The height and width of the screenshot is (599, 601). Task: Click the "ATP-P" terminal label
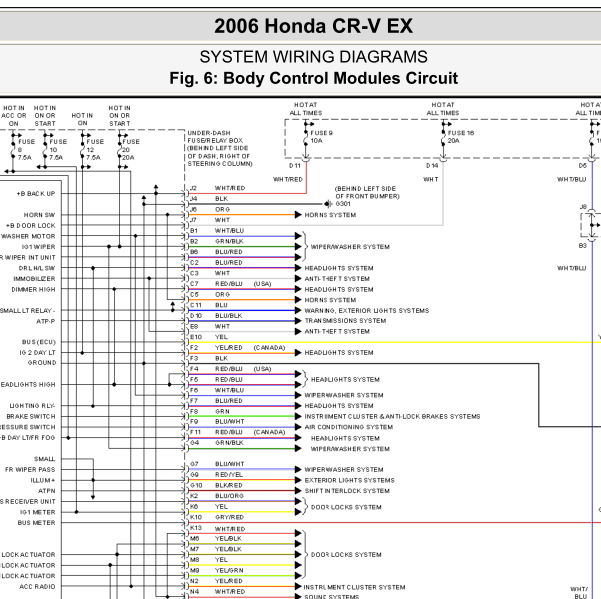point(46,321)
